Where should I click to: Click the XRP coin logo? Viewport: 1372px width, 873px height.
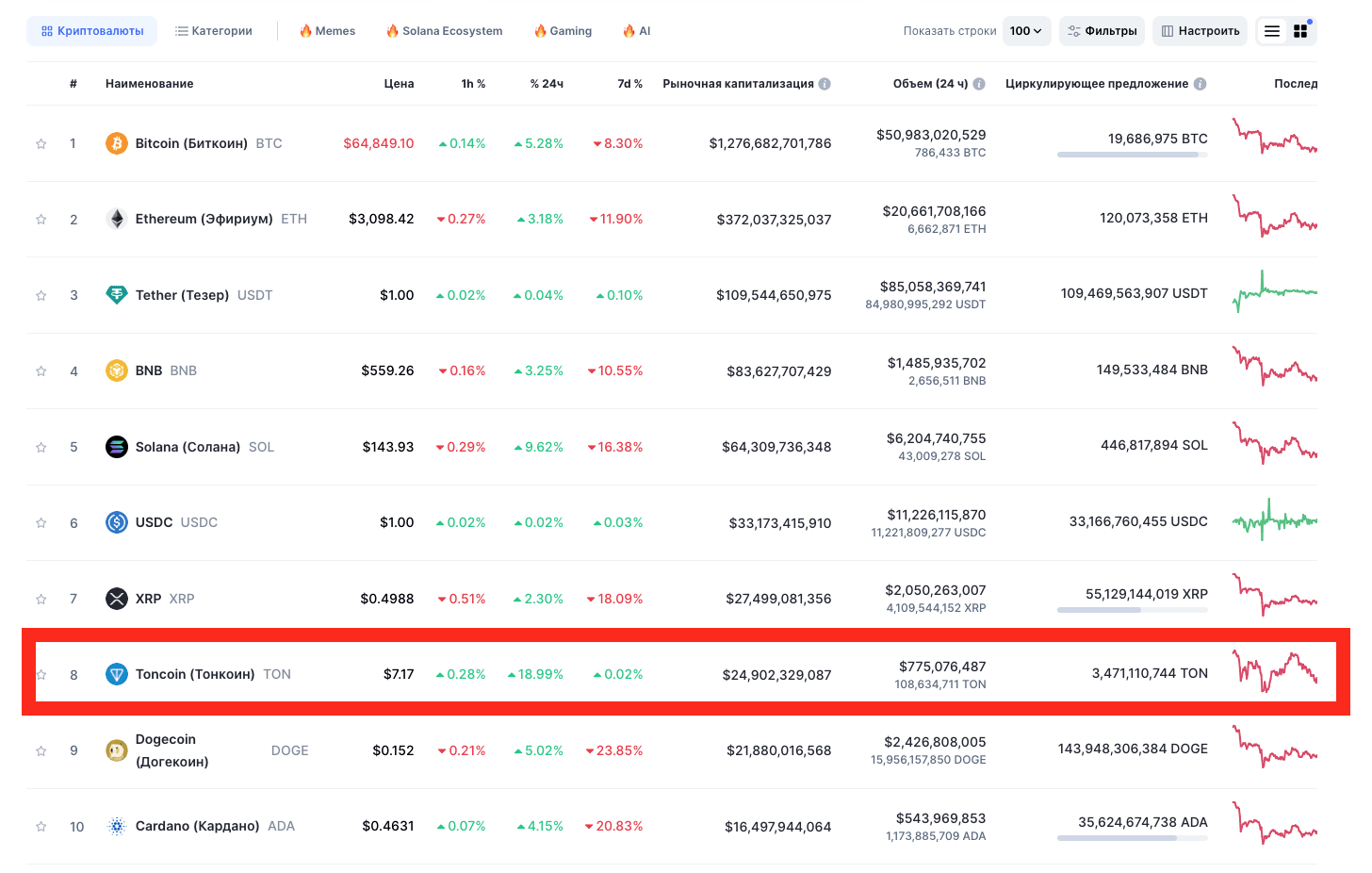[117, 599]
